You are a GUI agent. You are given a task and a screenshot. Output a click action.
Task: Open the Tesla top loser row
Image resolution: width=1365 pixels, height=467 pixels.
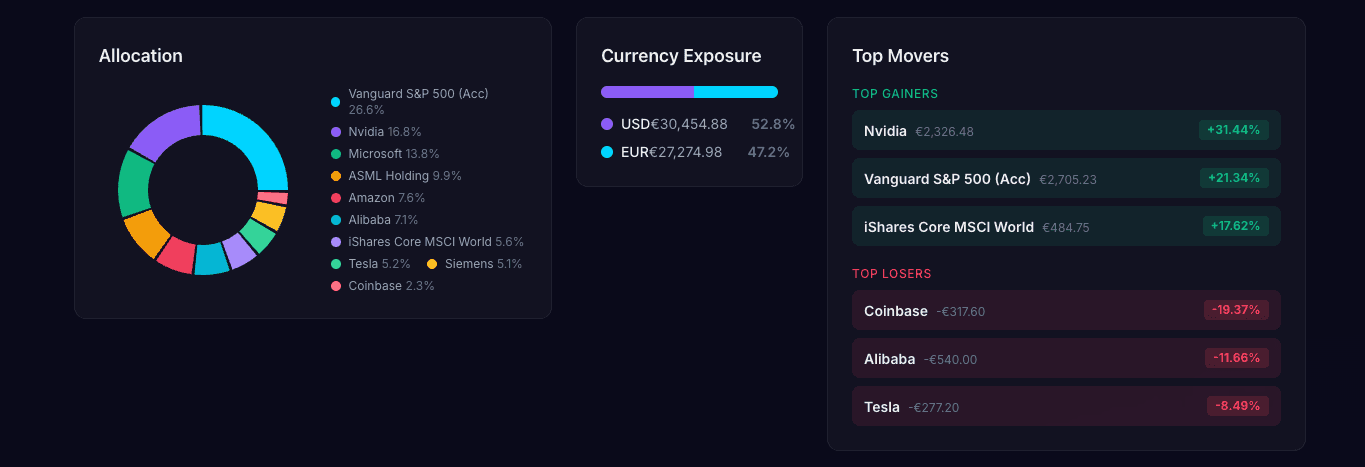pos(1066,406)
